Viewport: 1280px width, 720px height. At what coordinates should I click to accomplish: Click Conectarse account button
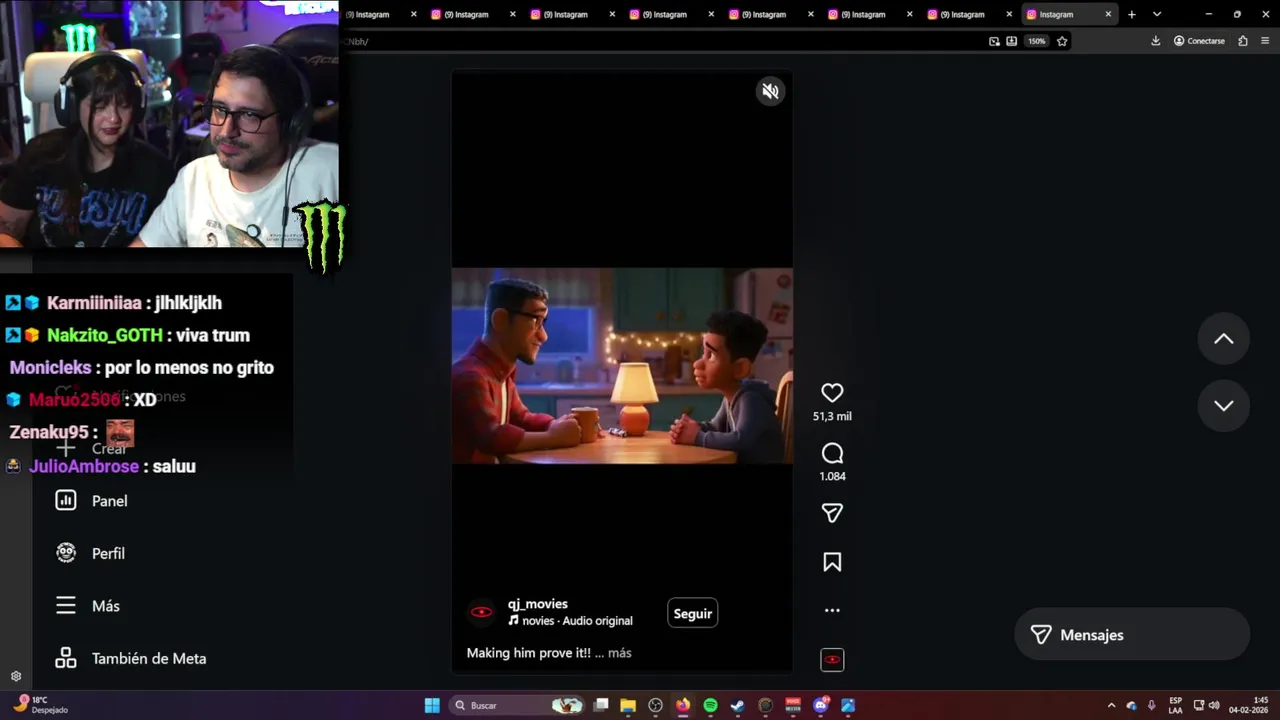click(x=1199, y=41)
